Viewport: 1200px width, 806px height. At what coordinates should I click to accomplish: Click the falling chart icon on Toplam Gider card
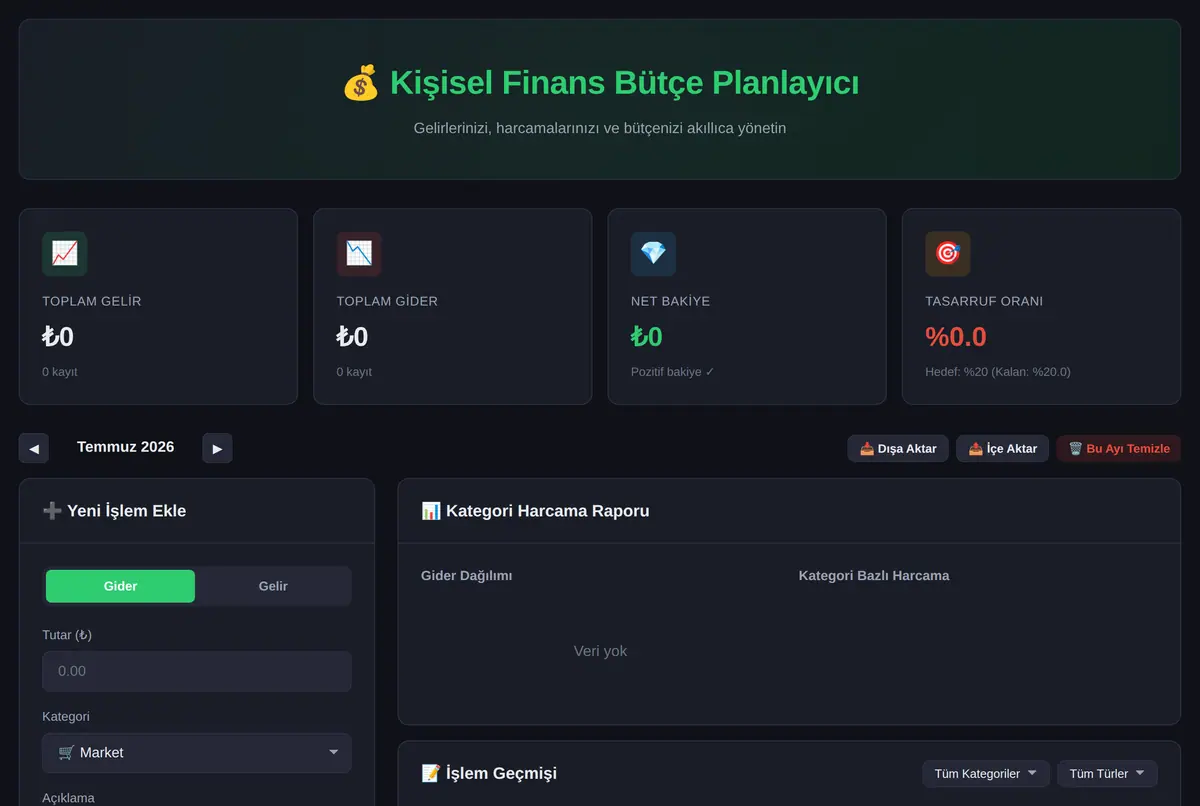point(359,254)
